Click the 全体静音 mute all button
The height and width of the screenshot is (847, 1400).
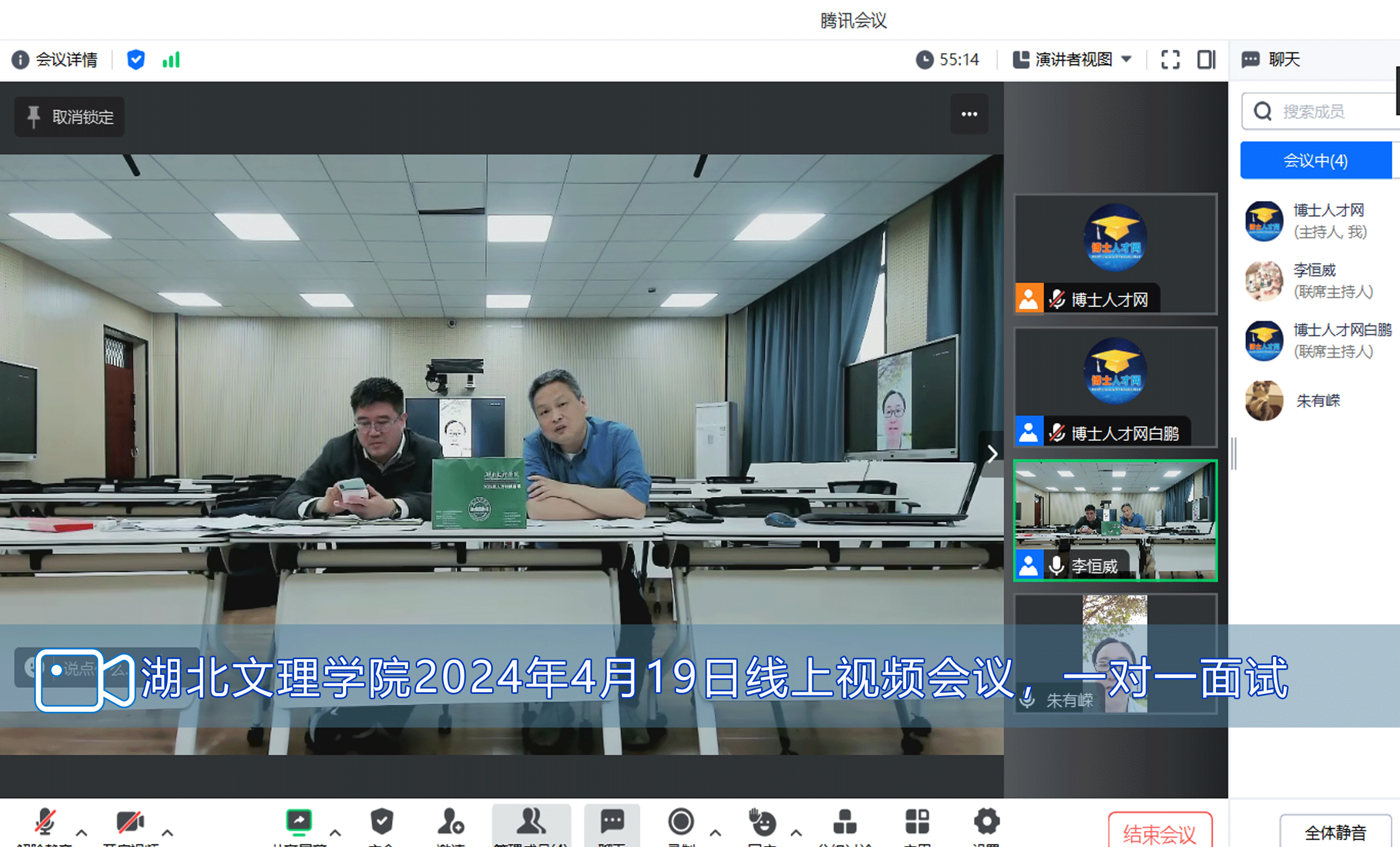[1335, 832]
